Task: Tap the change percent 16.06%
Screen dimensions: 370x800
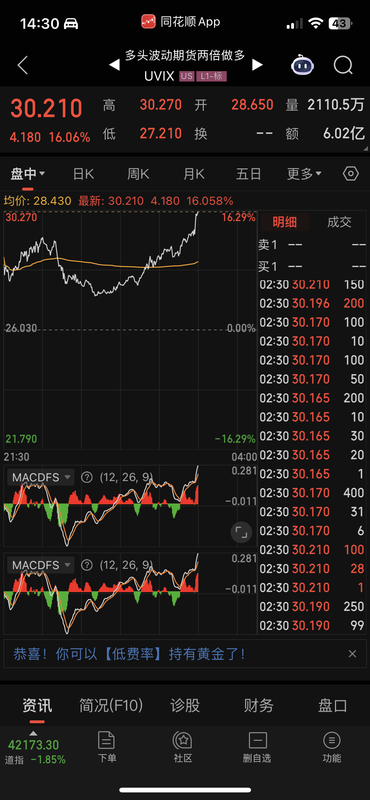Action: tap(69, 137)
